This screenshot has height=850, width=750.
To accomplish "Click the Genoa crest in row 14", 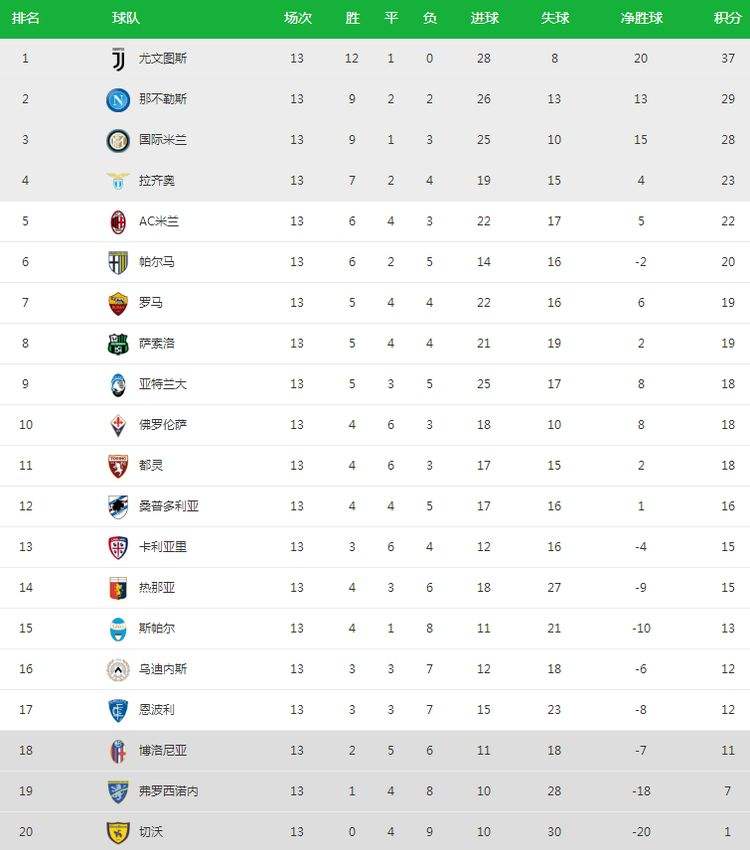I will 118,588.
